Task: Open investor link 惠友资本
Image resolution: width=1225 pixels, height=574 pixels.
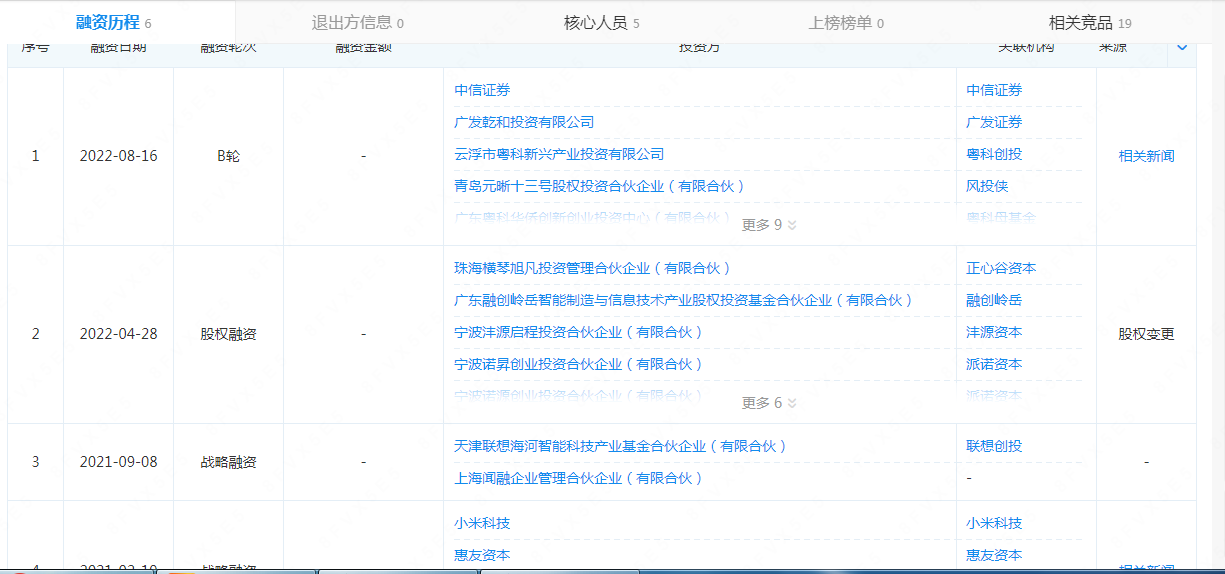Action: tap(482, 555)
